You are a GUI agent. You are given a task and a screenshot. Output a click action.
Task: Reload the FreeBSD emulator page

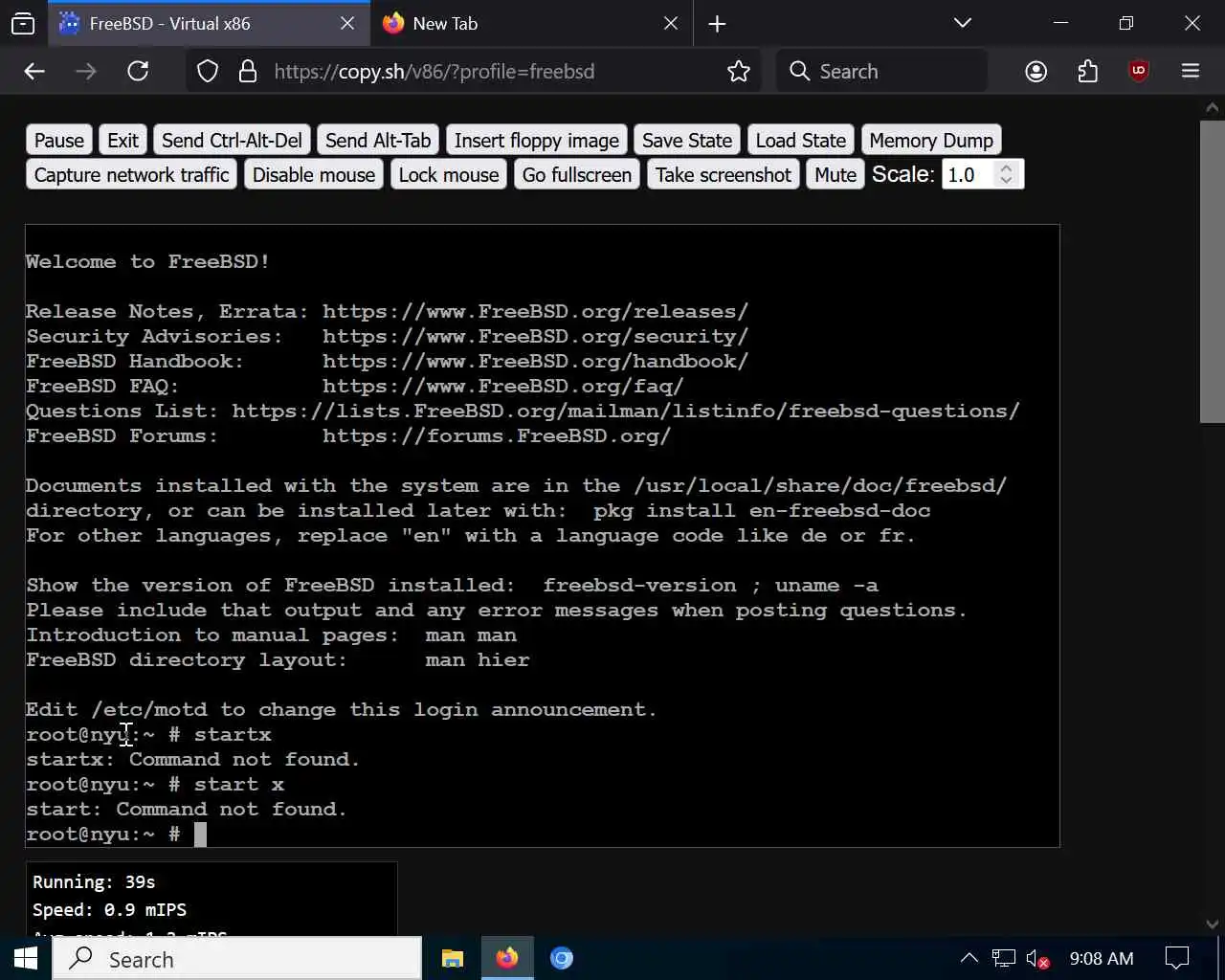click(x=138, y=71)
